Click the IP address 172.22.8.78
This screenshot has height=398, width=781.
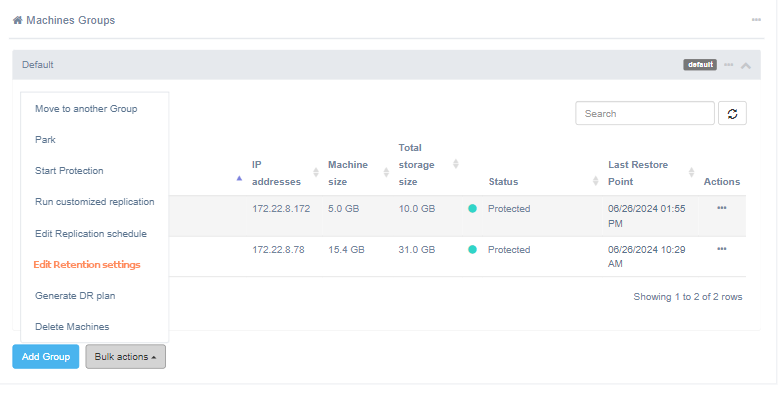click(x=278, y=250)
